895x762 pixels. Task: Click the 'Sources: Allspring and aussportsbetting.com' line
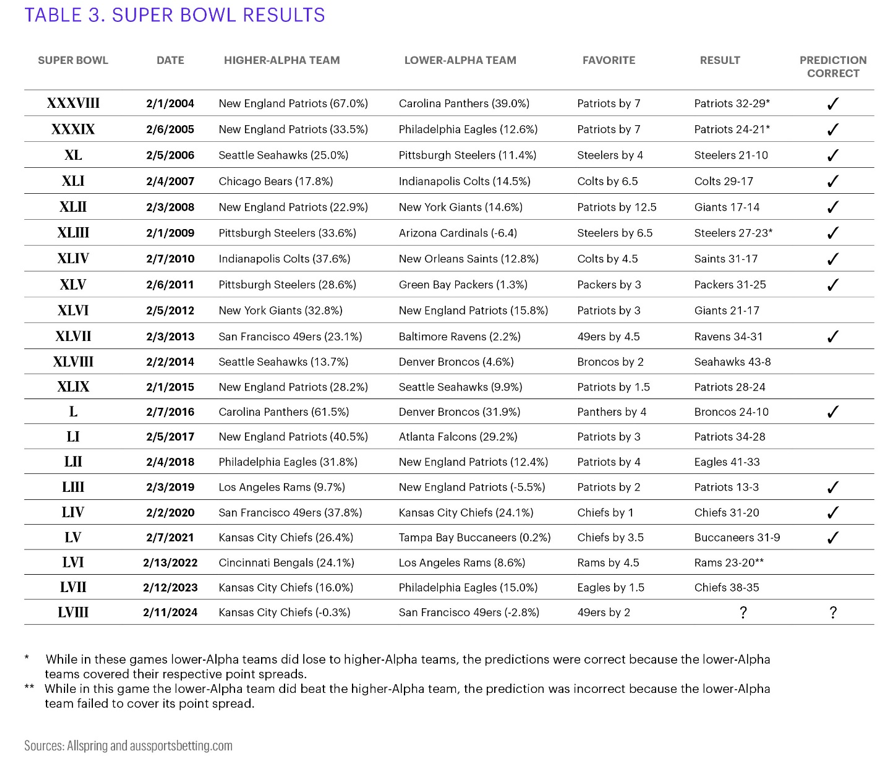128,745
